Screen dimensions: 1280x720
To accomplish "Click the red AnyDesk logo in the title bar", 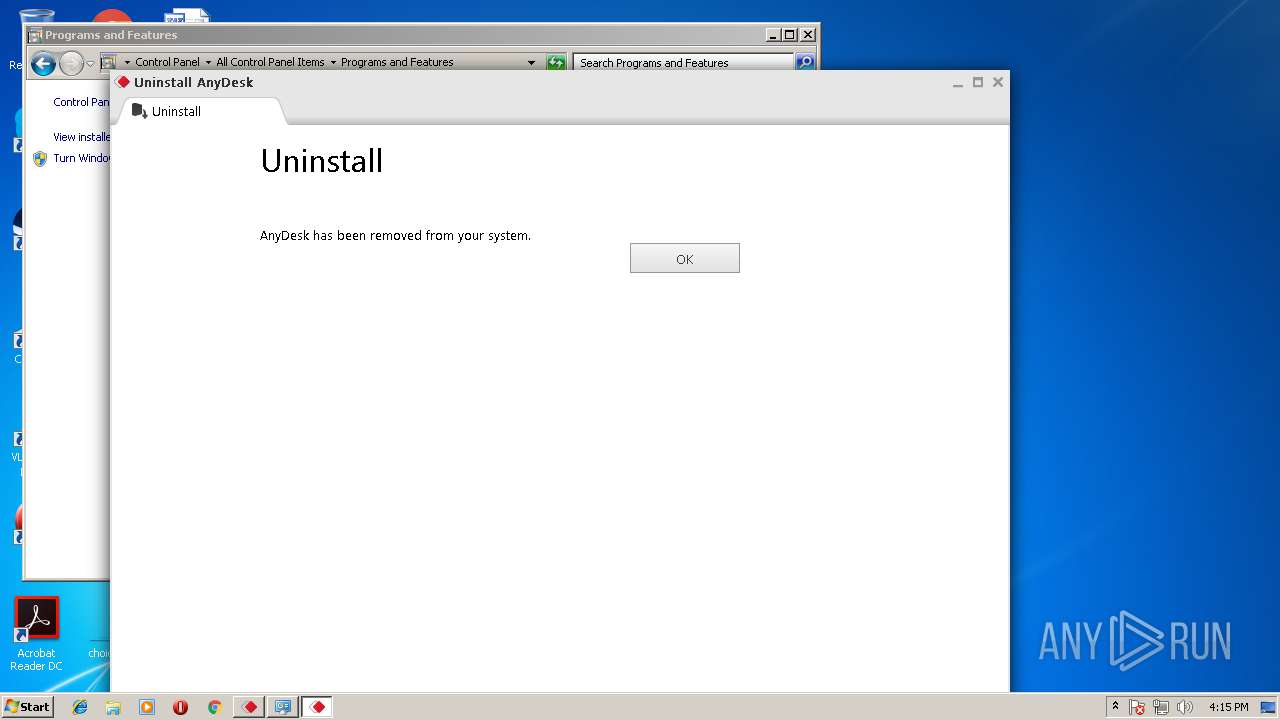I will coord(123,82).
